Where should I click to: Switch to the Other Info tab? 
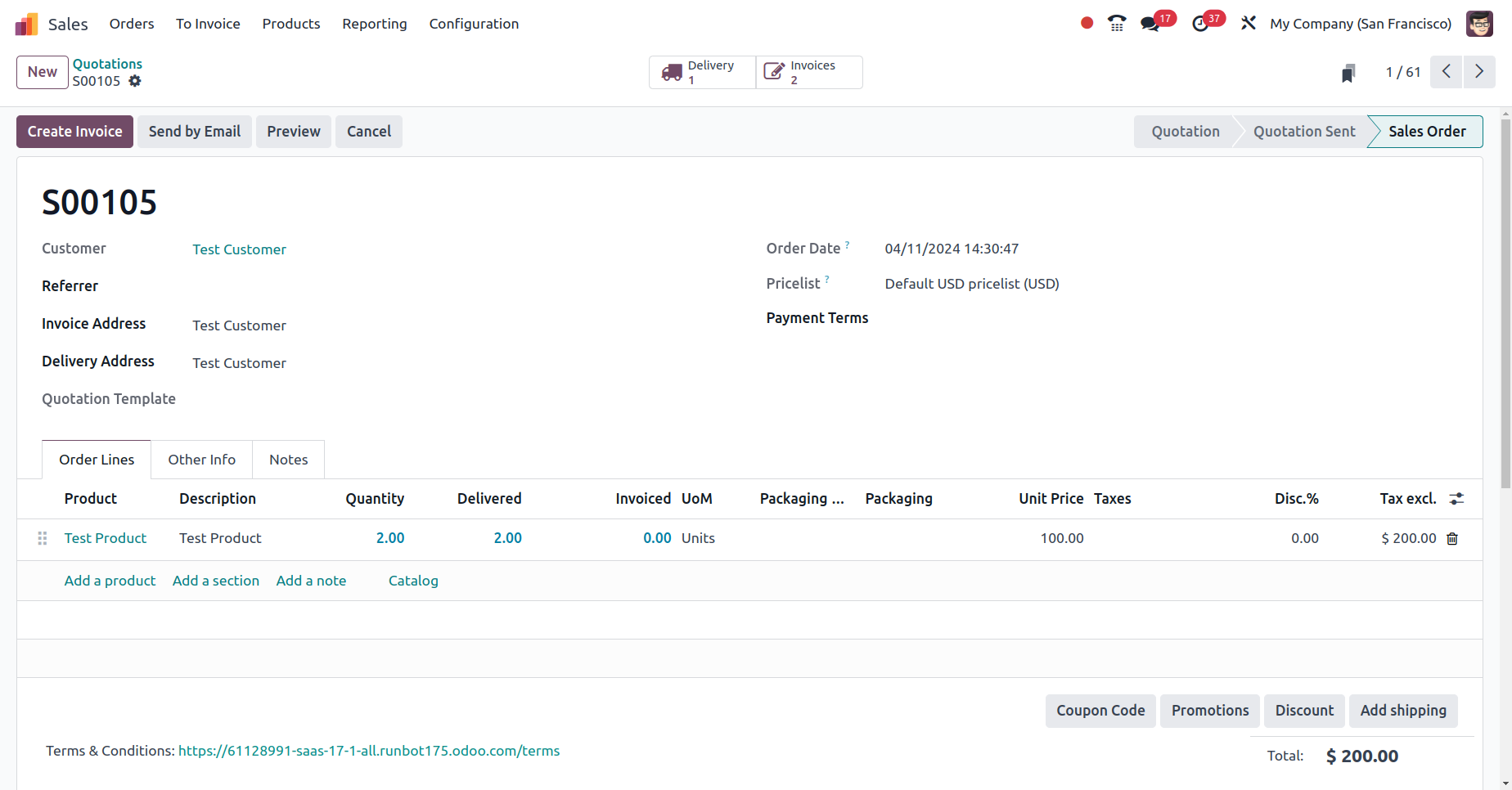click(x=201, y=459)
